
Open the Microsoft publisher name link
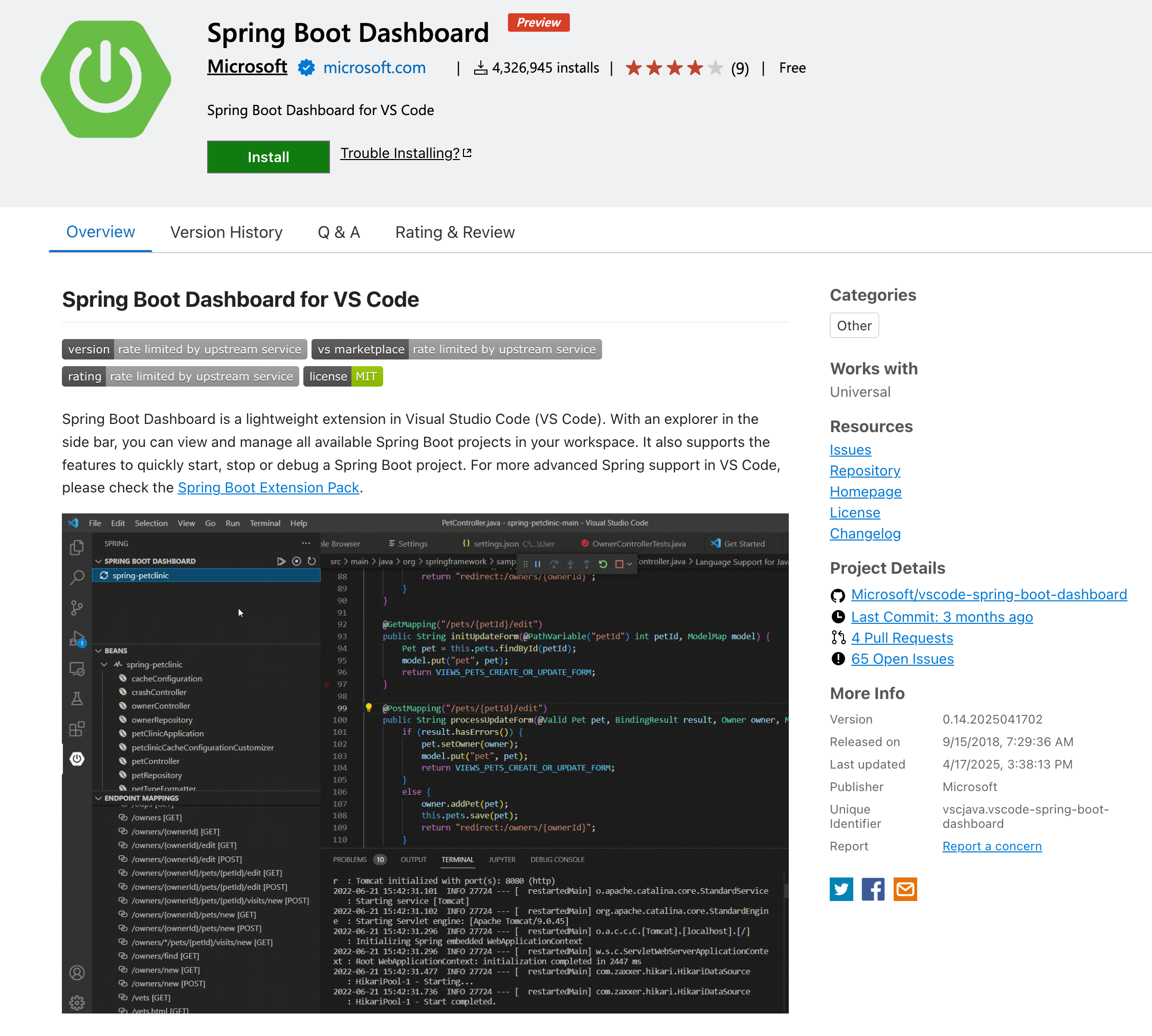tap(247, 66)
